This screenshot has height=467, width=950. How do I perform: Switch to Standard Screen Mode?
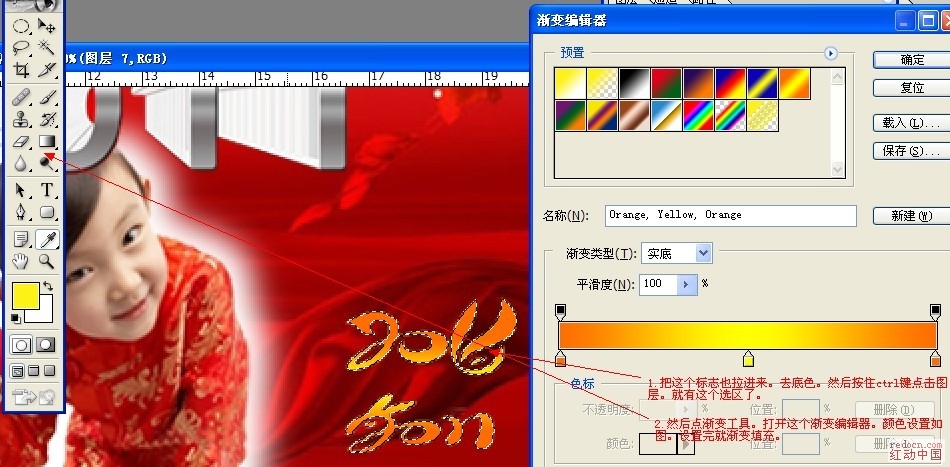tap(18, 371)
